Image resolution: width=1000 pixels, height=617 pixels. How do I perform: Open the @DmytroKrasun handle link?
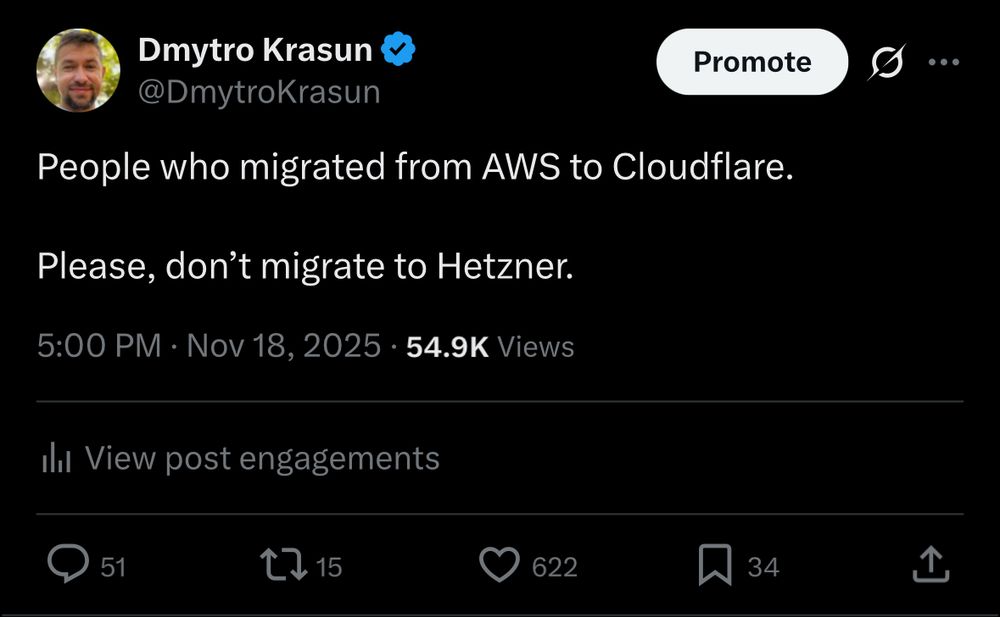[259, 92]
